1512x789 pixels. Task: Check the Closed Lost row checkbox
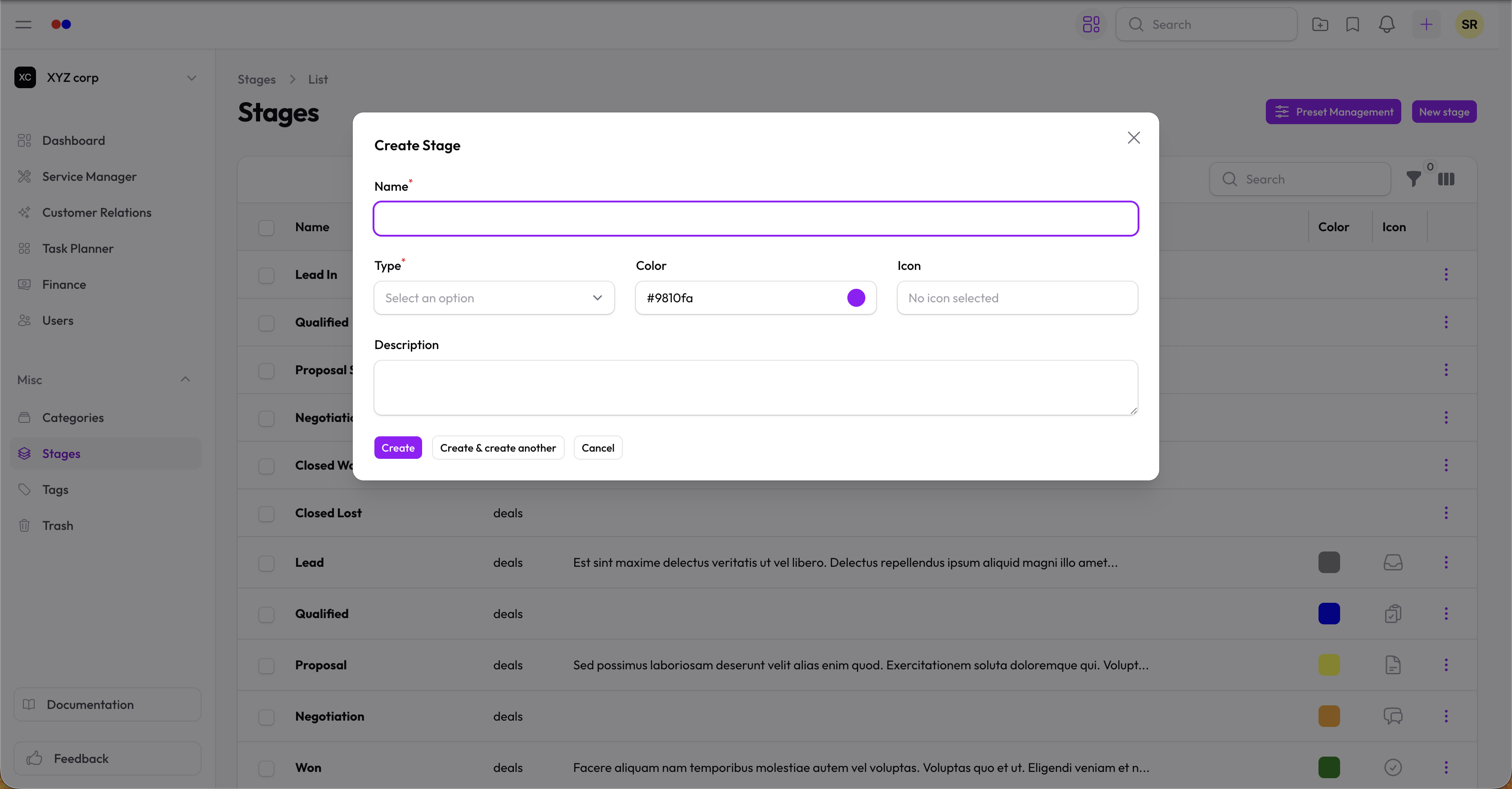[x=266, y=513]
